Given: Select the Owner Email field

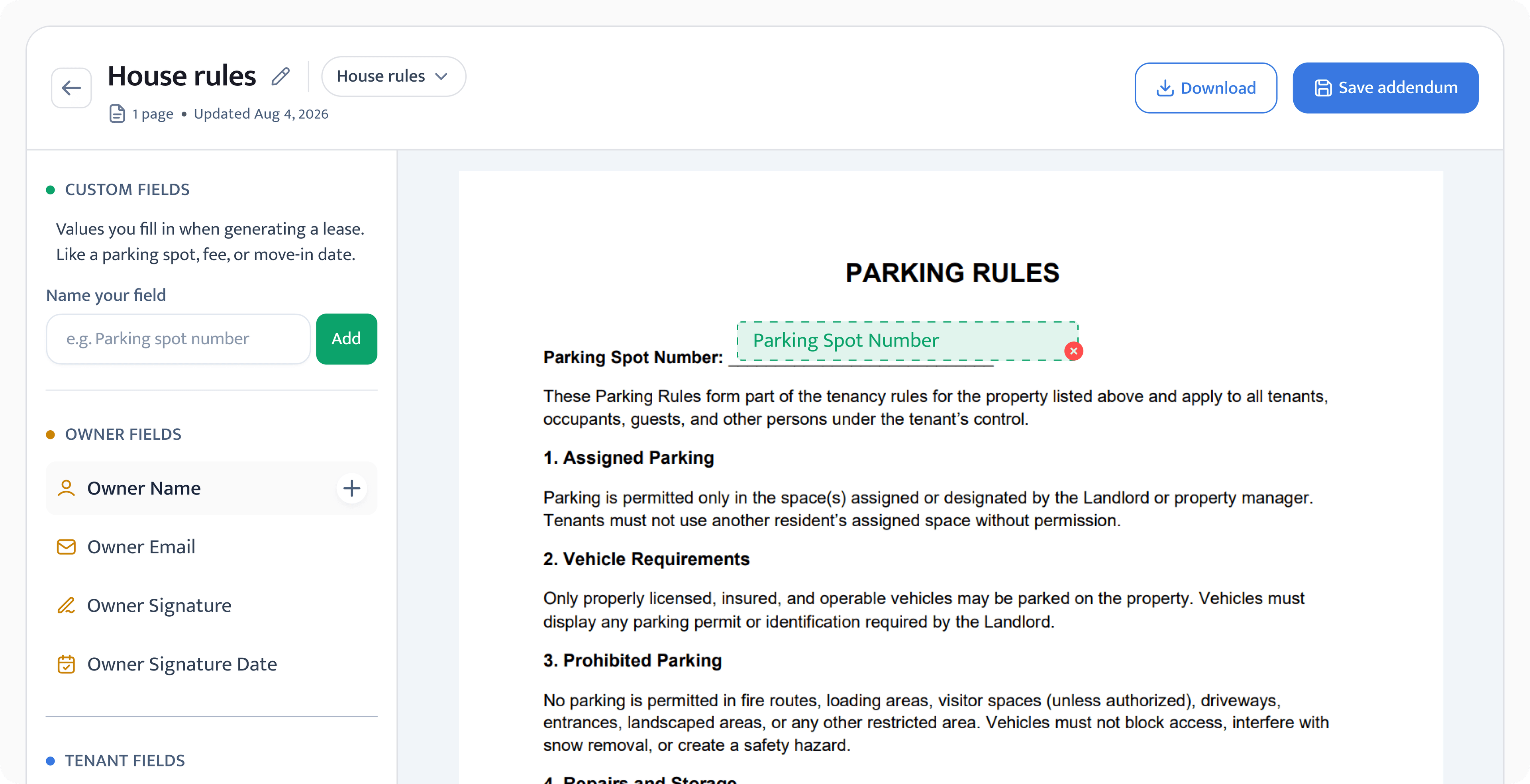Looking at the screenshot, I should pyautogui.click(x=212, y=547).
